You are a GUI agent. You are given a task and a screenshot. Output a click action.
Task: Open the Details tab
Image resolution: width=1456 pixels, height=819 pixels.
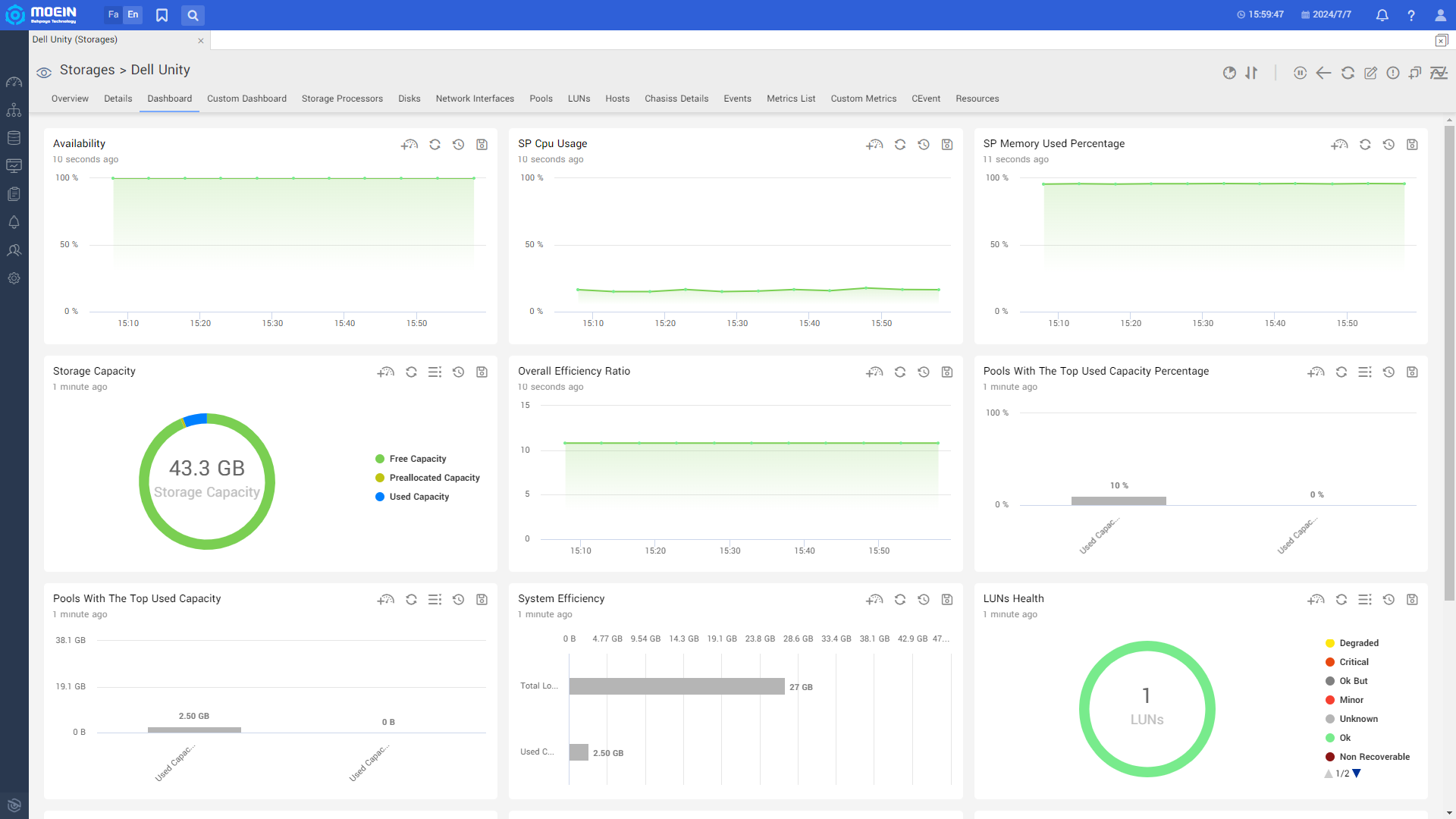[x=118, y=99]
